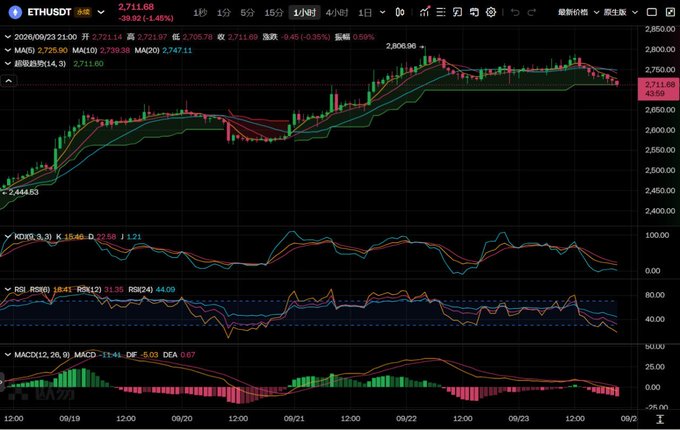Click the Ethereum coin logo icon
The height and width of the screenshot is (430, 680).
[x=15, y=12]
